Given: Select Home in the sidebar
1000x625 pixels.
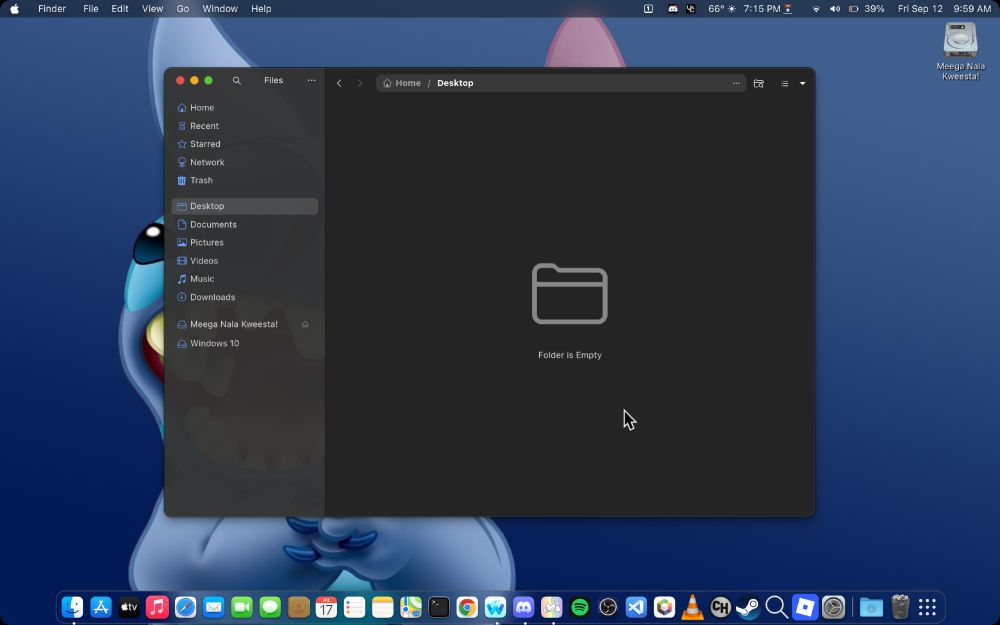Looking at the screenshot, I should pos(245,108).
